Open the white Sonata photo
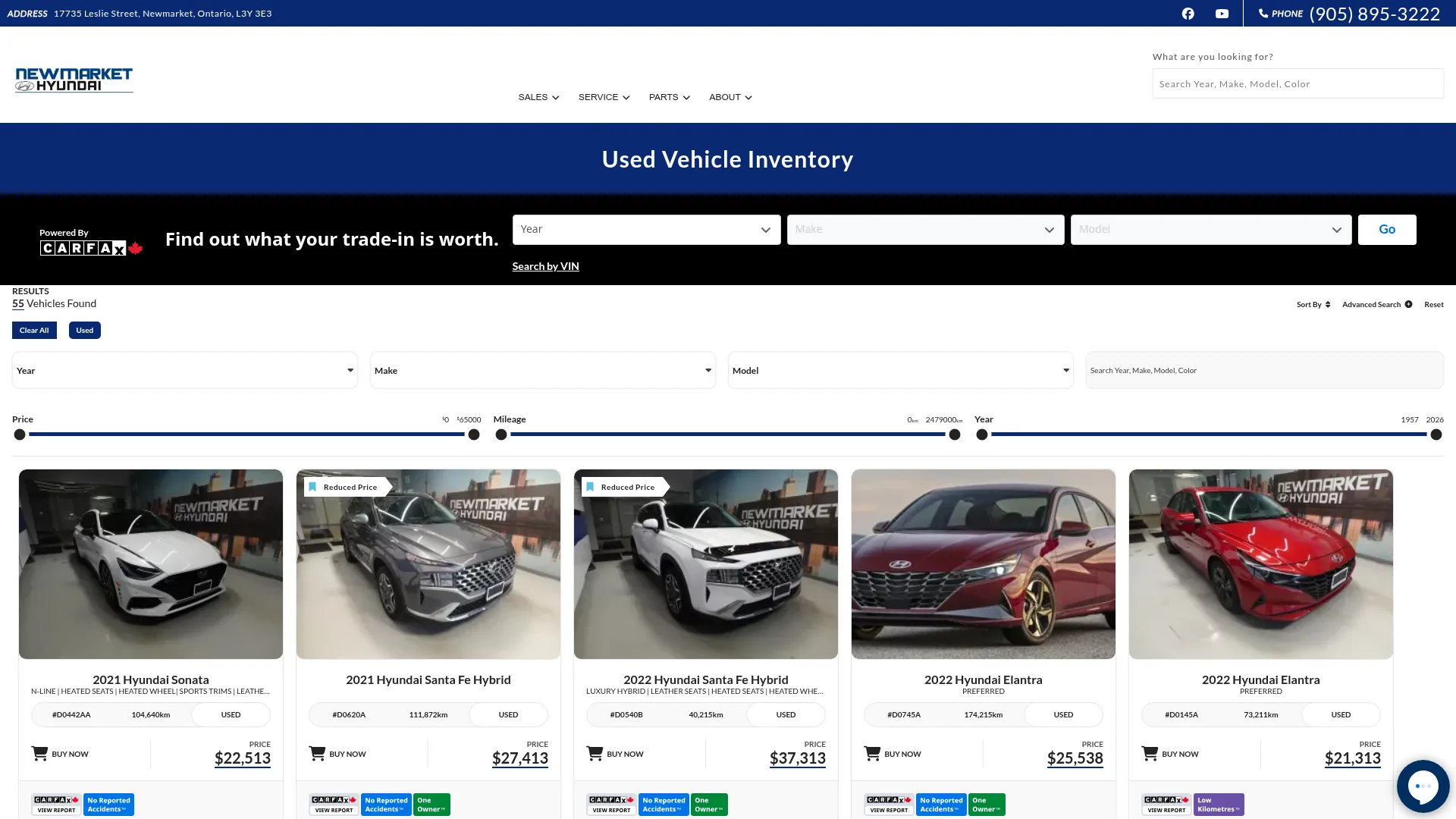Image resolution: width=1456 pixels, height=819 pixels. pos(151,564)
